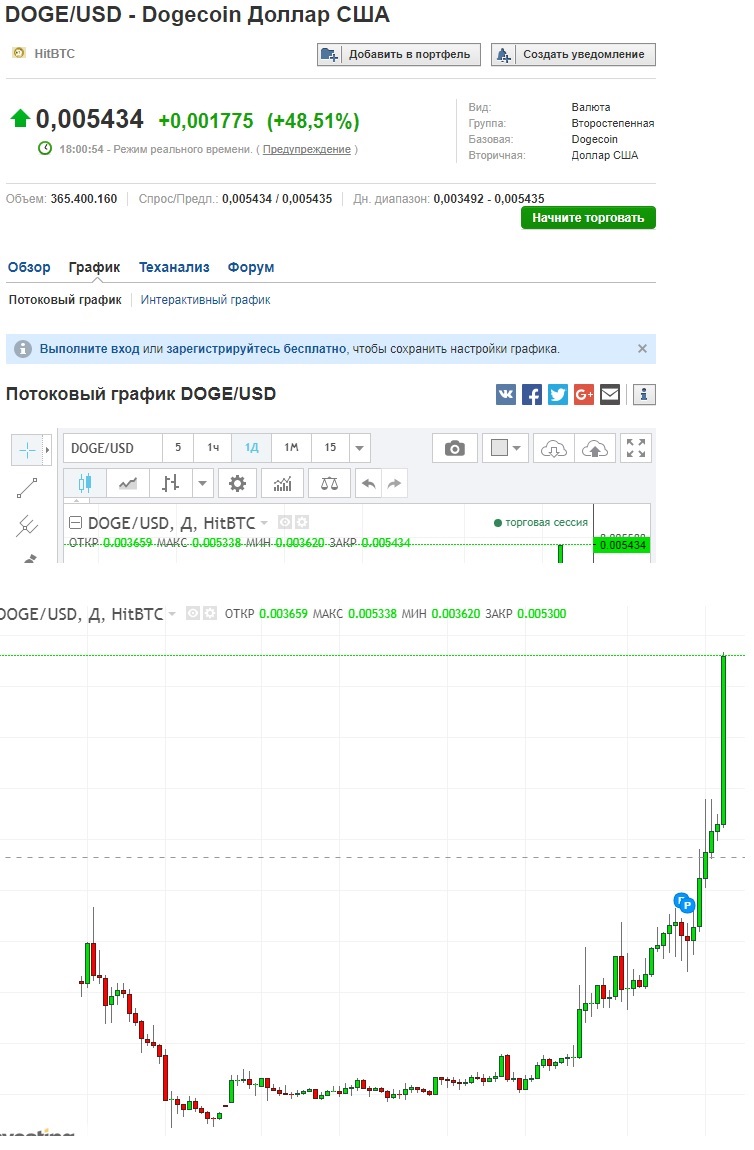The height and width of the screenshot is (1150, 754).
Task: Select the pitchfork drawing tool
Action: (27, 526)
